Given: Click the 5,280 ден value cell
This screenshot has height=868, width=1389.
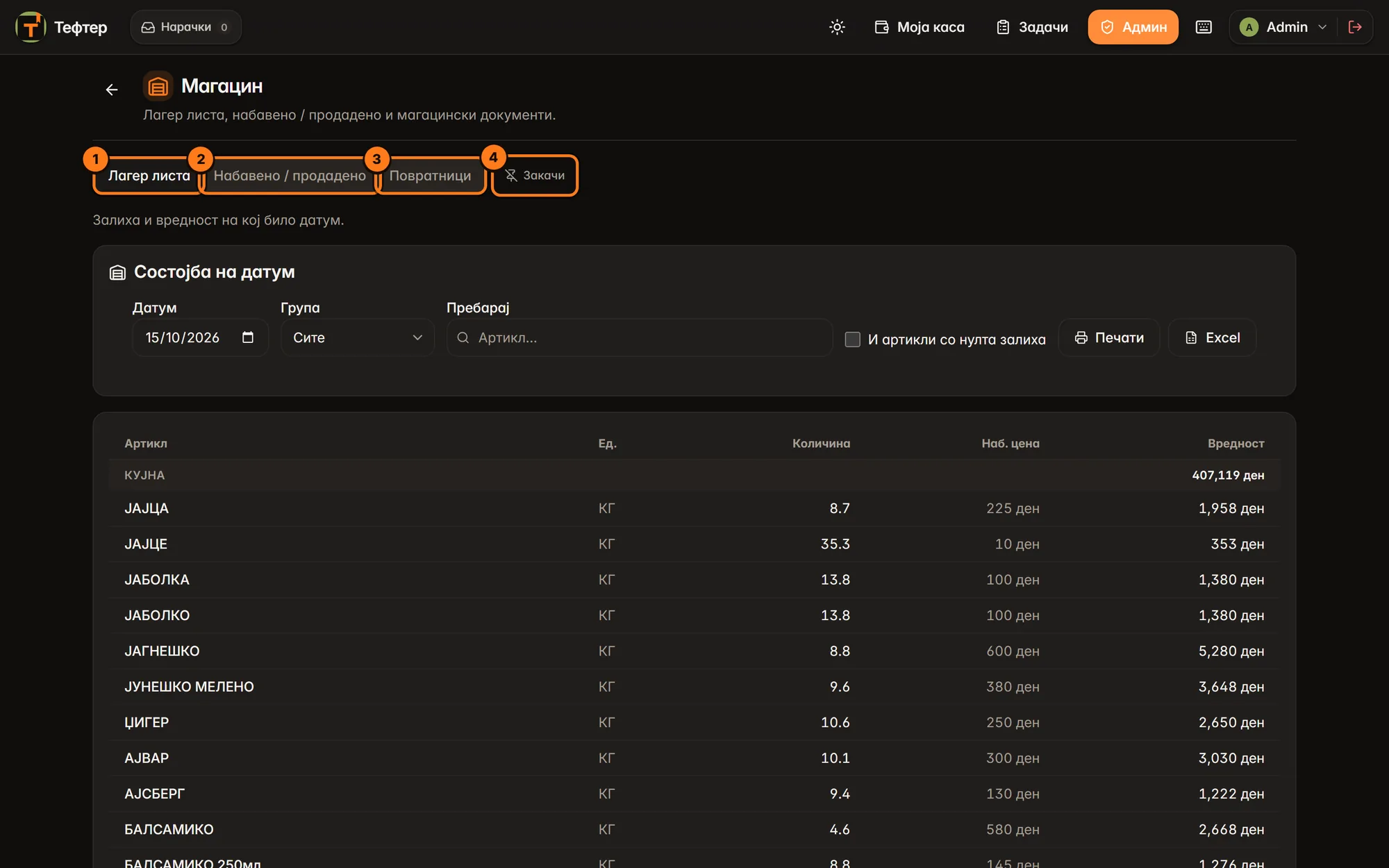Looking at the screenshot, I should [1231, 651].
